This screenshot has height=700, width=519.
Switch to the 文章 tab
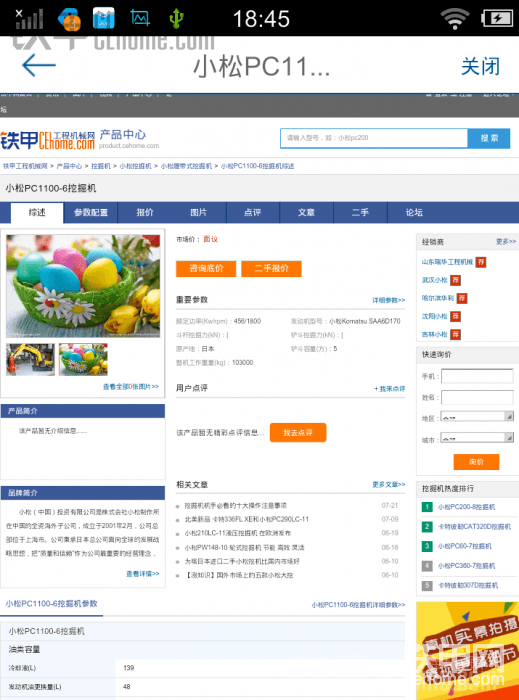(307, 212)
